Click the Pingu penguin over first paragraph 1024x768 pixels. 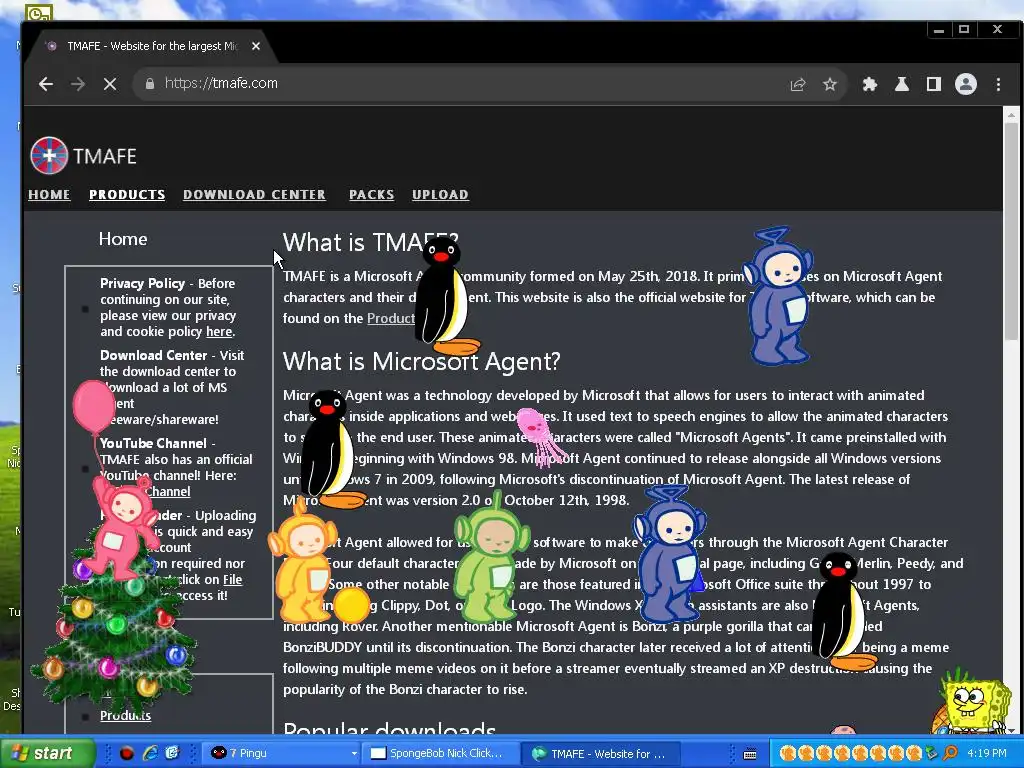[445, 296]
